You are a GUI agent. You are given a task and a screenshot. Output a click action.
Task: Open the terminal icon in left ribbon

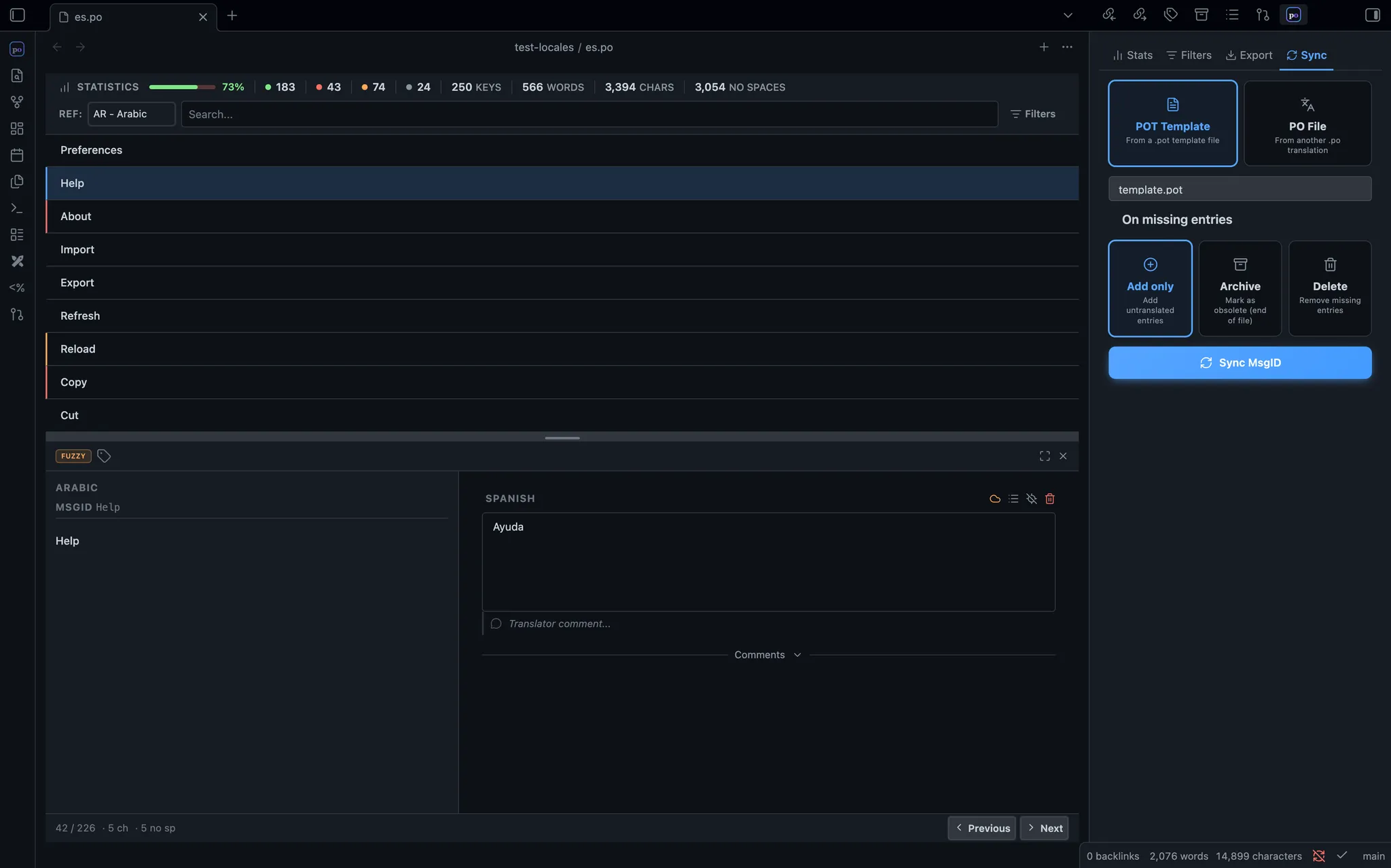pos(17,208)
